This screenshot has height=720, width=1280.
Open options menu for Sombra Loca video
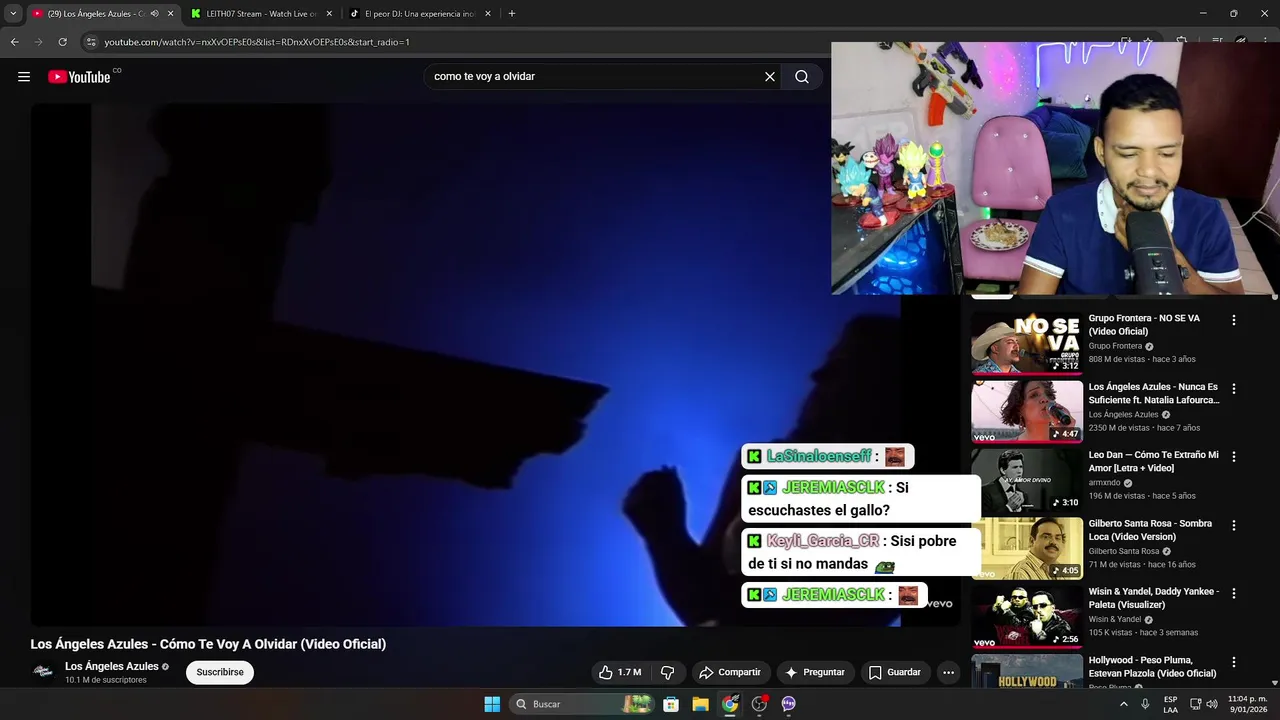pos(1233,525)
